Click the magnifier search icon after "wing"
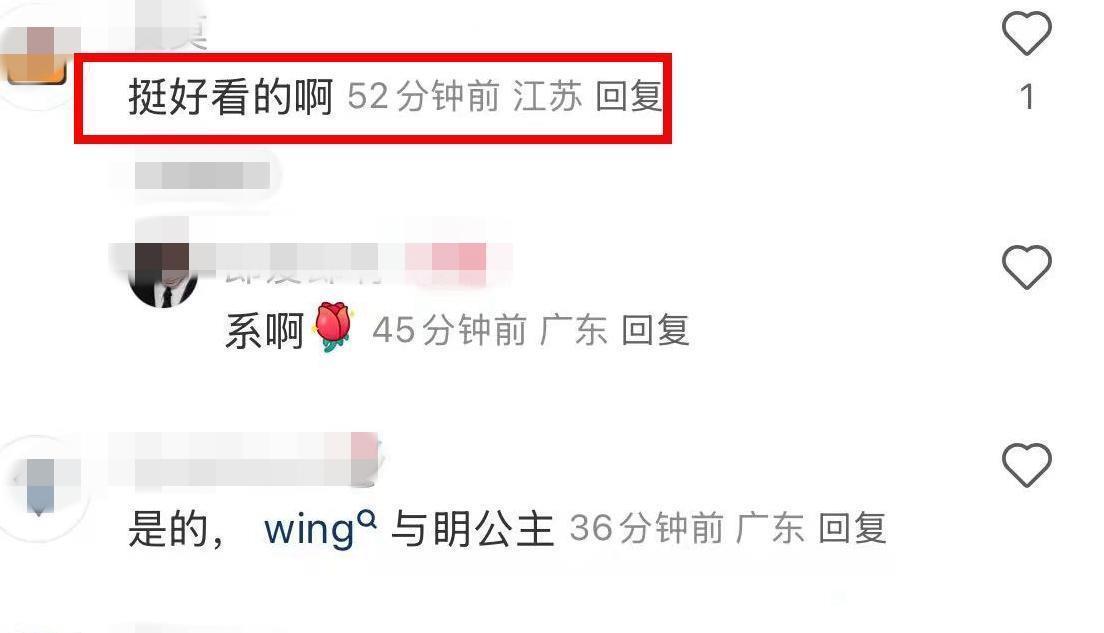This screenshot has height=633, width=1104. (x=367, y=519)
